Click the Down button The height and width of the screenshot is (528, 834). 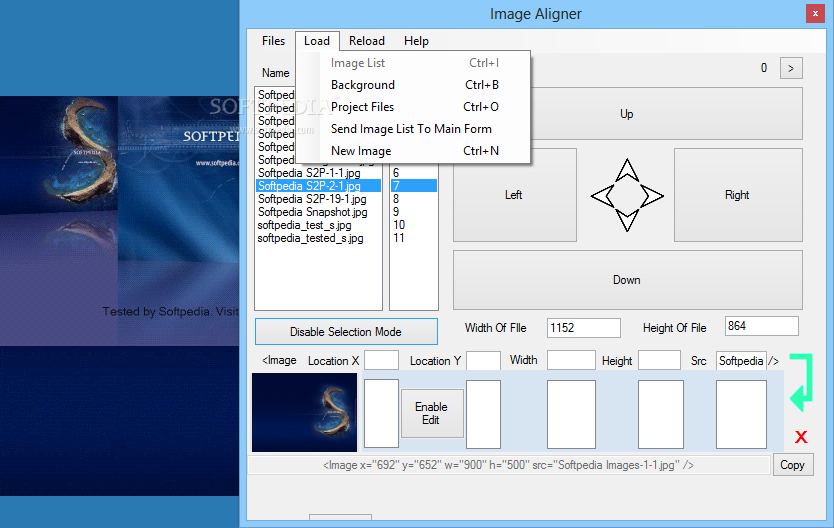pos(628,280)
